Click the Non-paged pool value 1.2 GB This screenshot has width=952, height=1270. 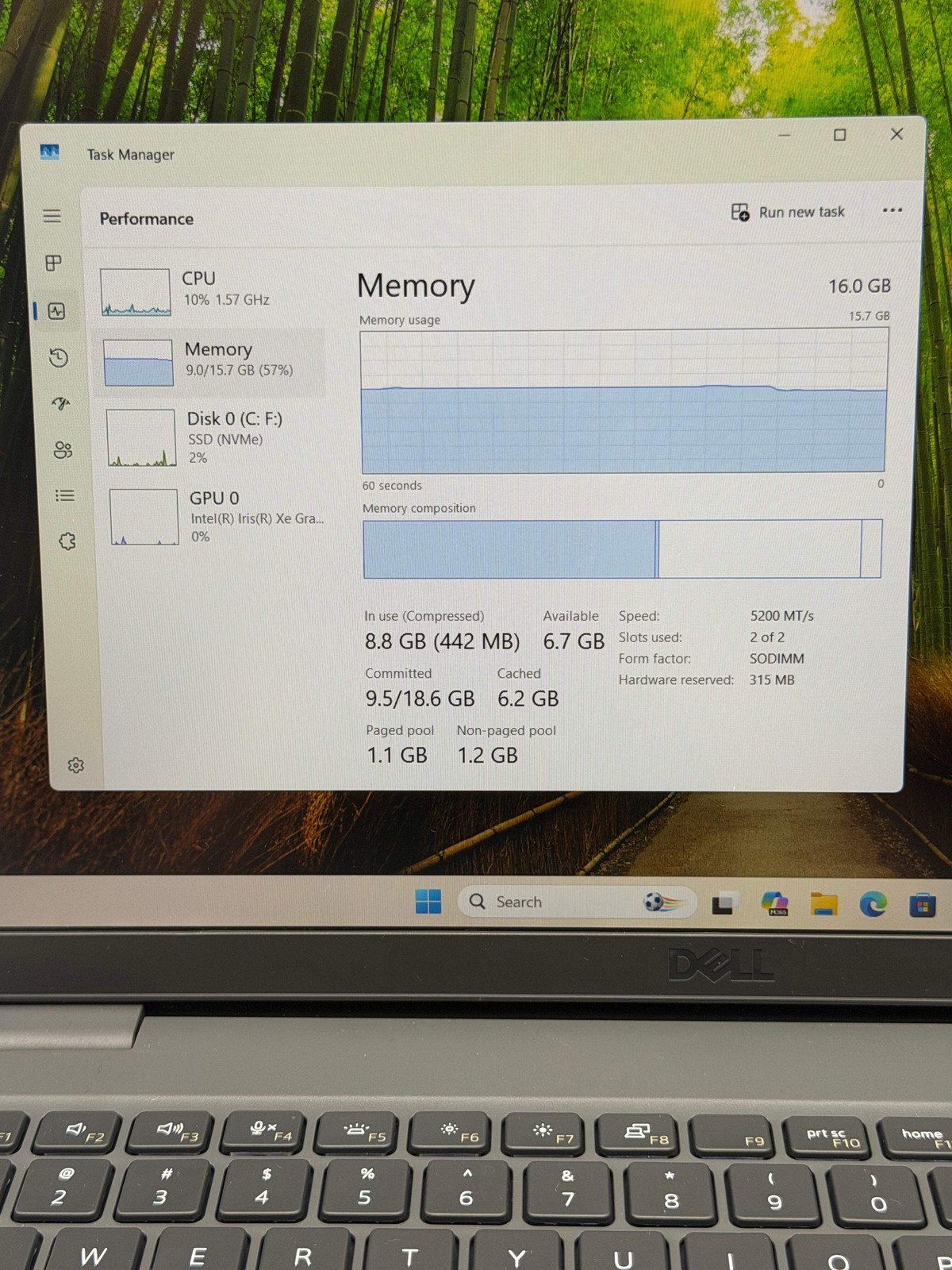coord(487,755)
